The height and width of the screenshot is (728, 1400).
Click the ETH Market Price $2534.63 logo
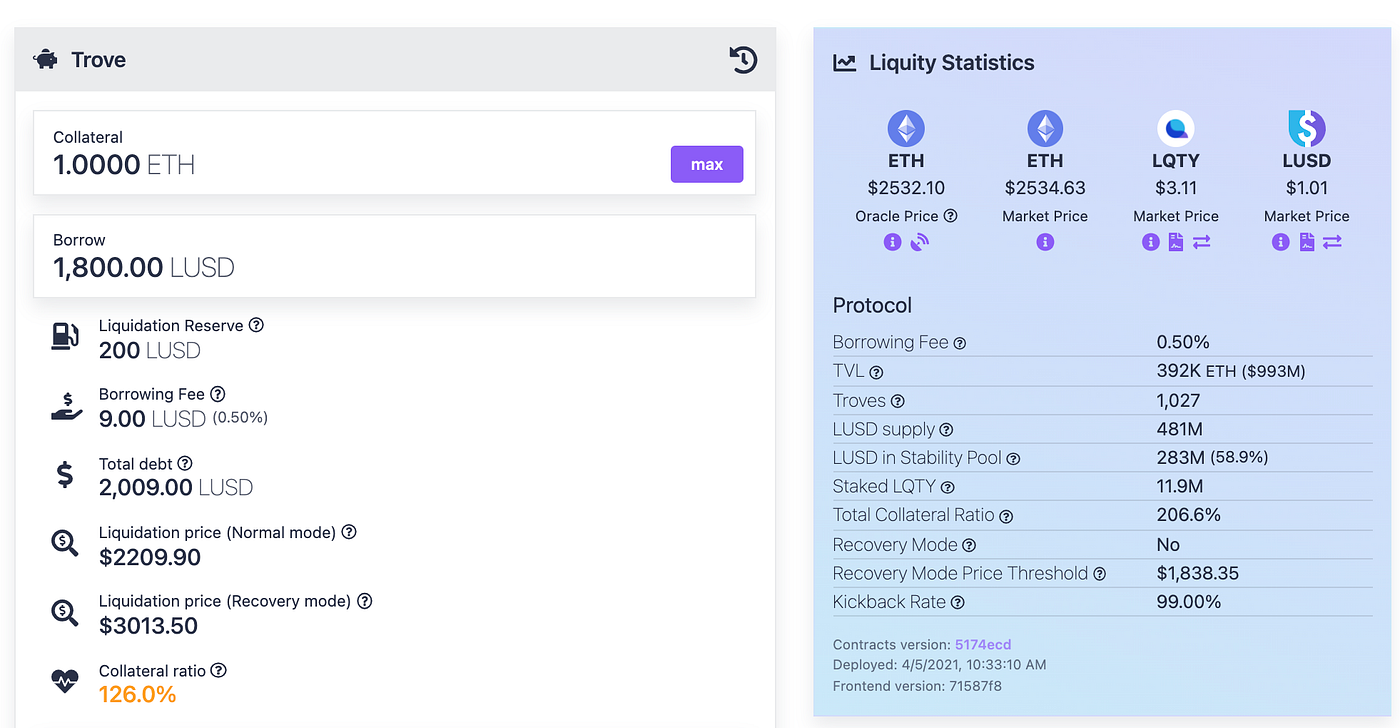pos(1045,129)
